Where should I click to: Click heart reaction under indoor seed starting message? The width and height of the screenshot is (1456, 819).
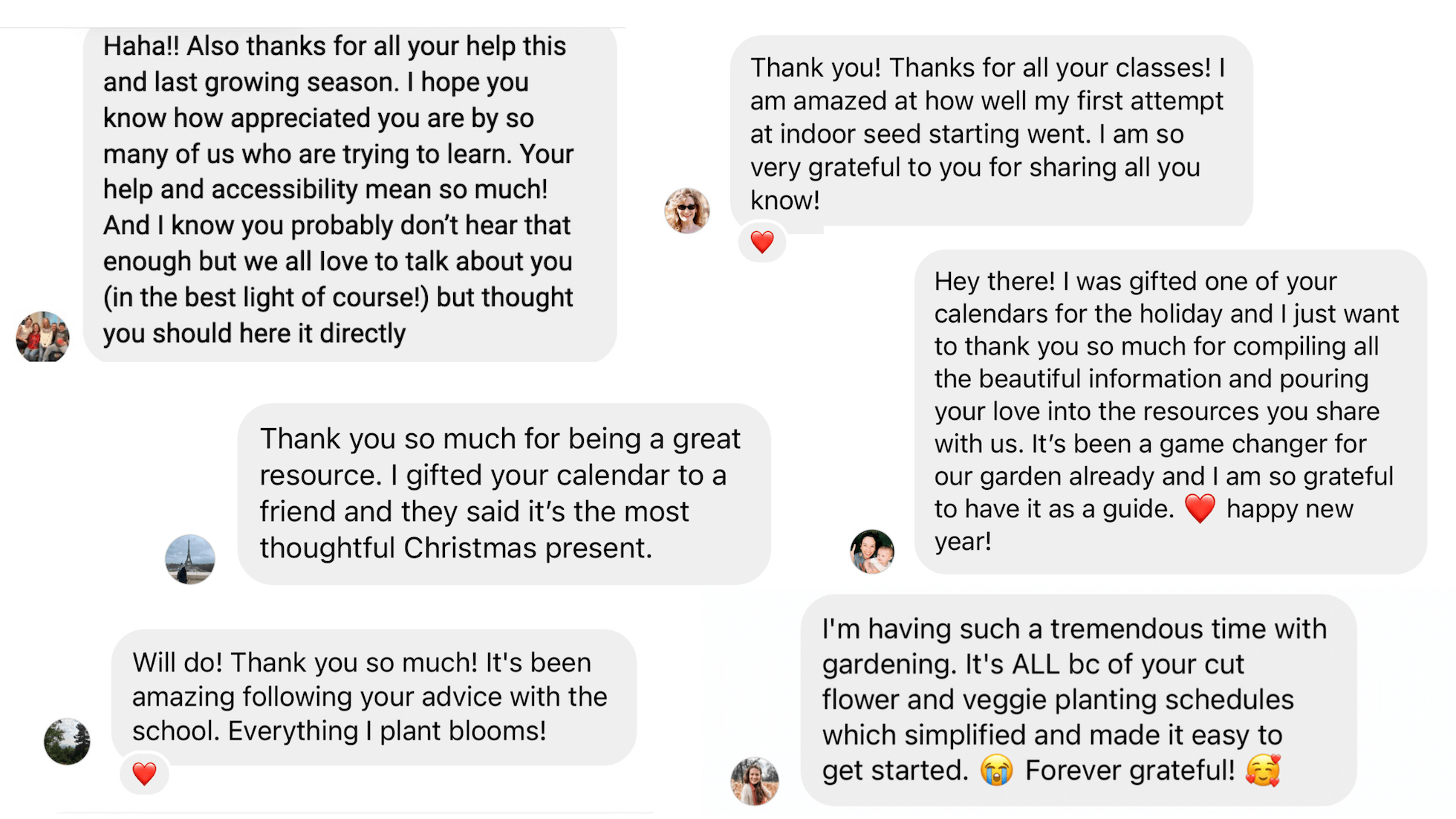tap(762, 242)
